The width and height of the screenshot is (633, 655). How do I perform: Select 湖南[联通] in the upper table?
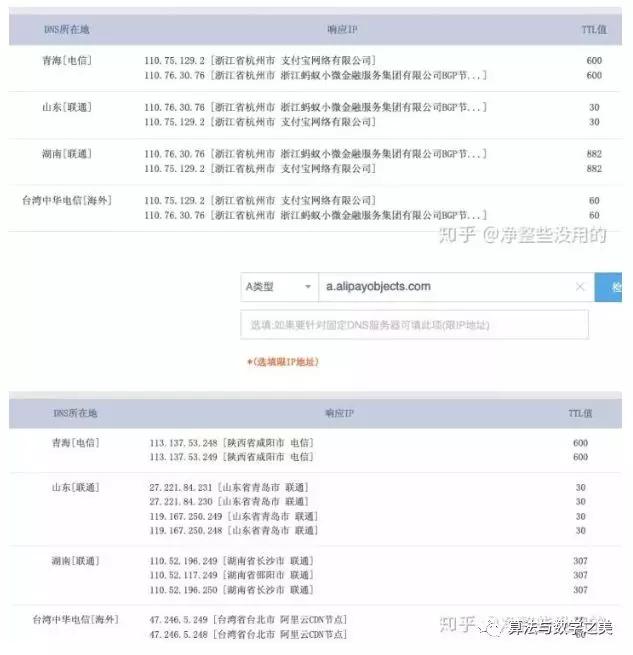tap(67, 154)
